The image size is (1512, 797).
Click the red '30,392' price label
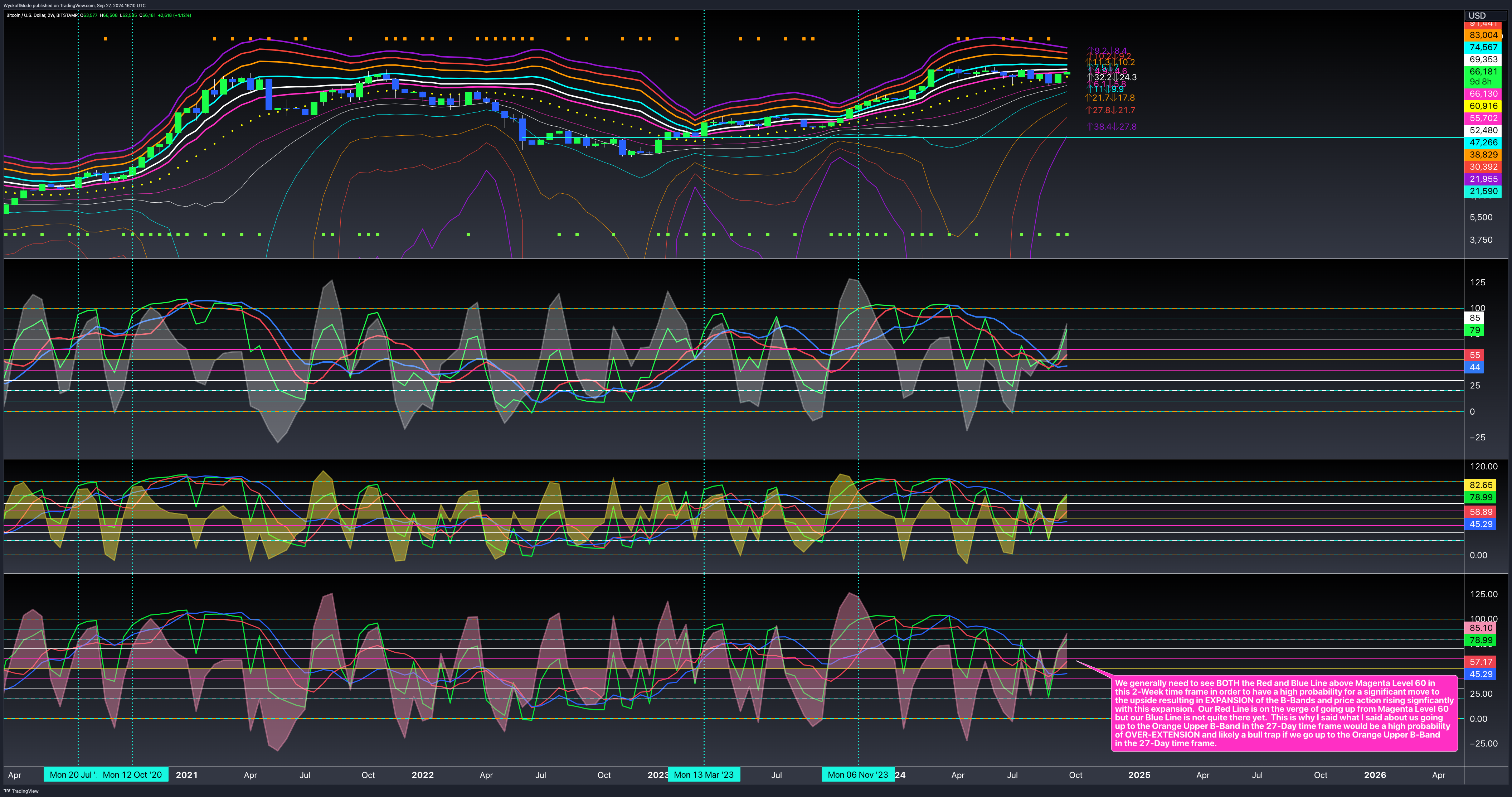pyautogui.click(x=1483, y=167)
